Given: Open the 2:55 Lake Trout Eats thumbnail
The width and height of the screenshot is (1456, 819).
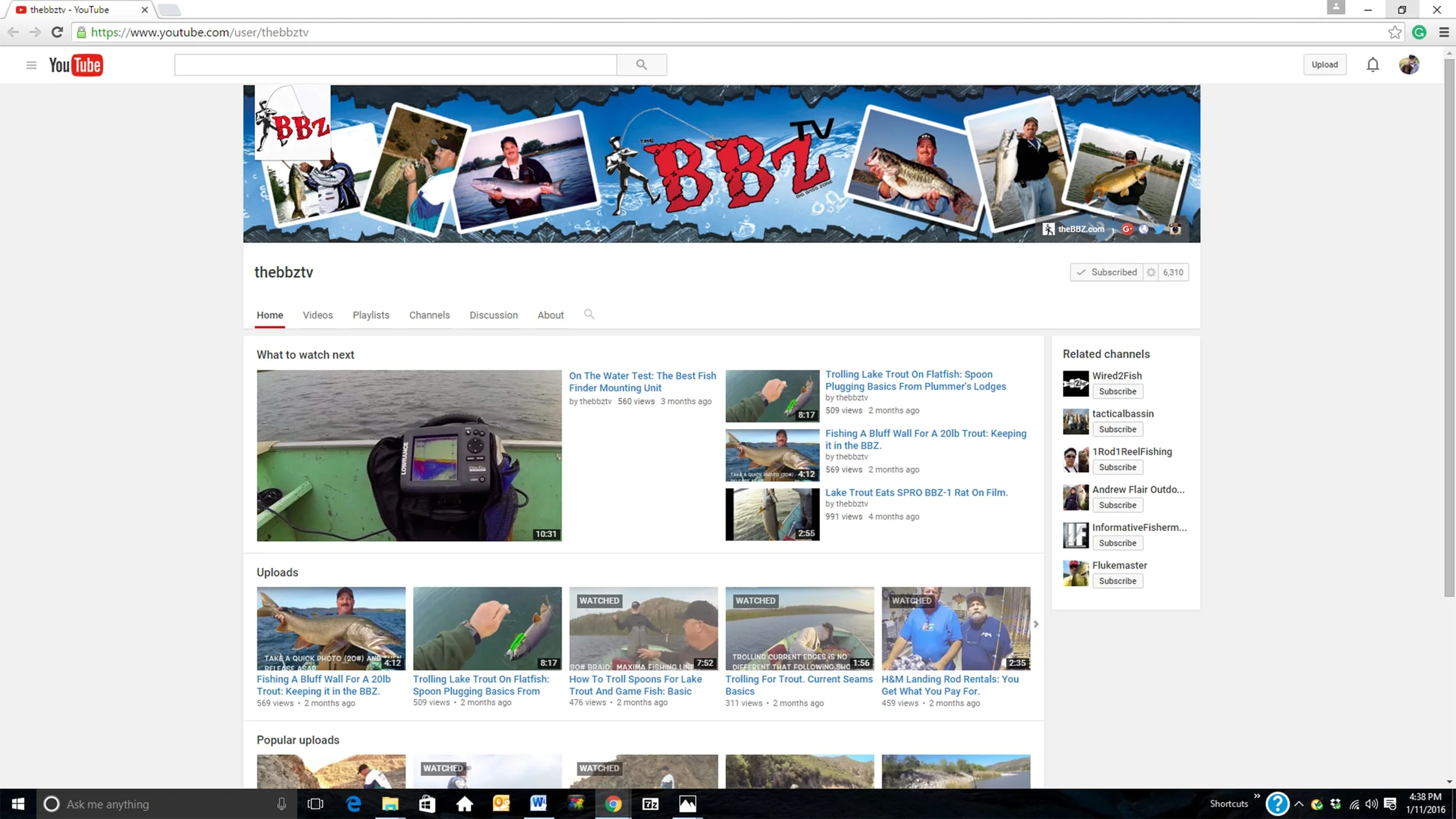Looking at the screenshot, I should [772, 514].
